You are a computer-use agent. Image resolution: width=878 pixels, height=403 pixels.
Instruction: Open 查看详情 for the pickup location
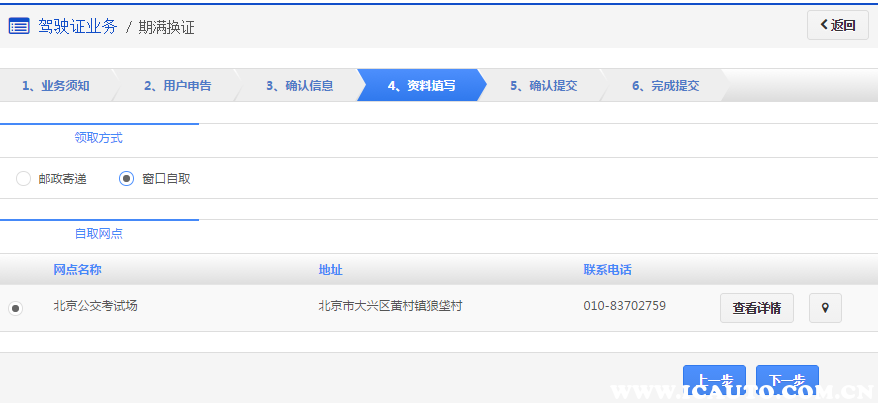(x=756, y=308)
